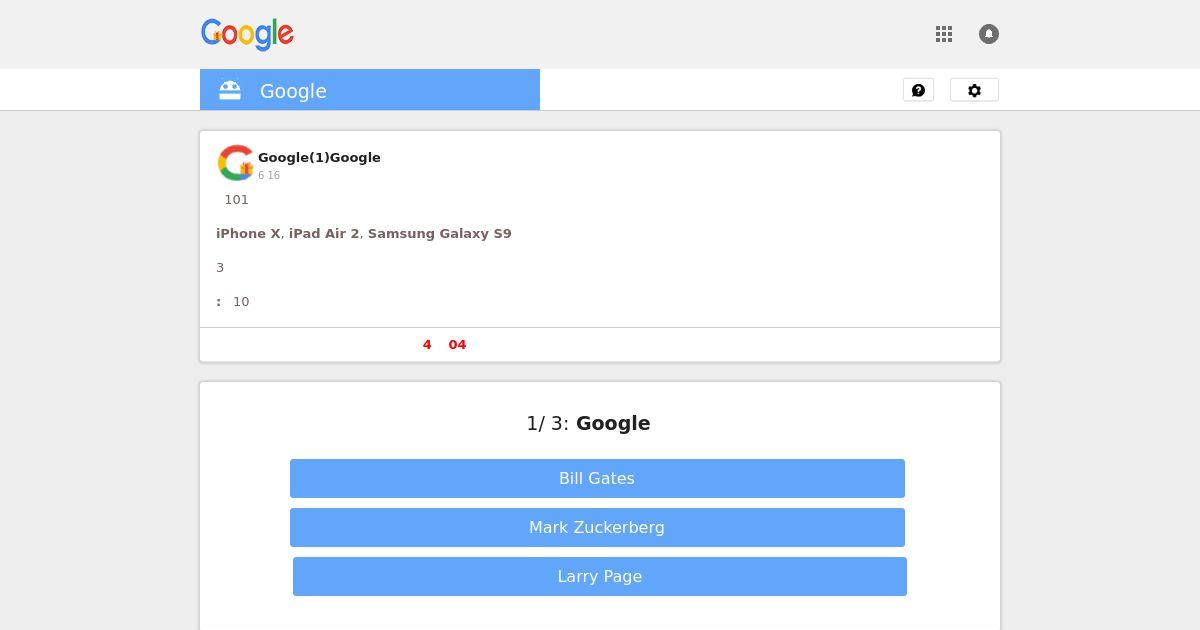1200x630 pixels.
Task: Click the Google gift avatar in the post
Action: click(236, 163)
